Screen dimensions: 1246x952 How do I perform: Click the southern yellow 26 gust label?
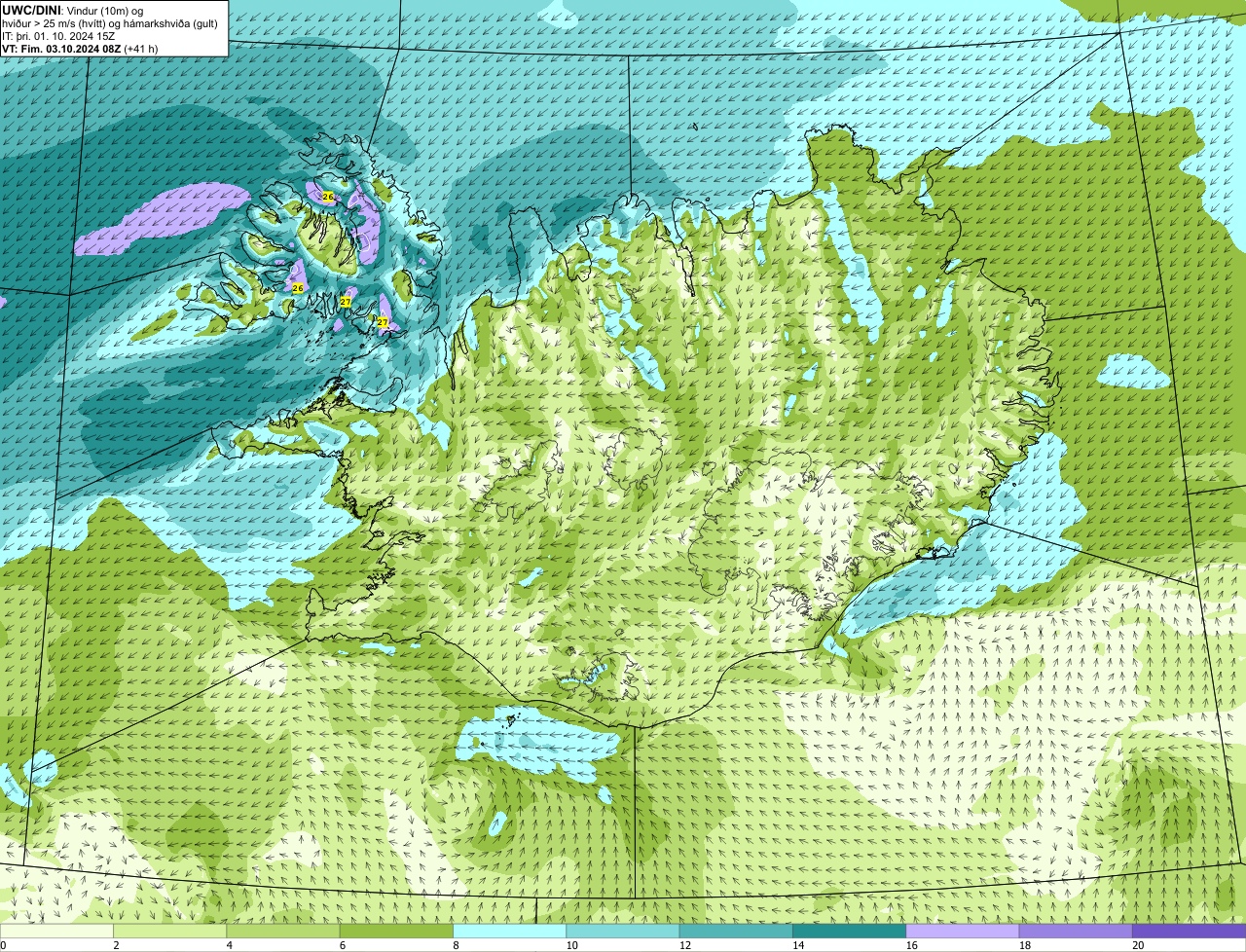pyautogui.click(x=298, y=288)
